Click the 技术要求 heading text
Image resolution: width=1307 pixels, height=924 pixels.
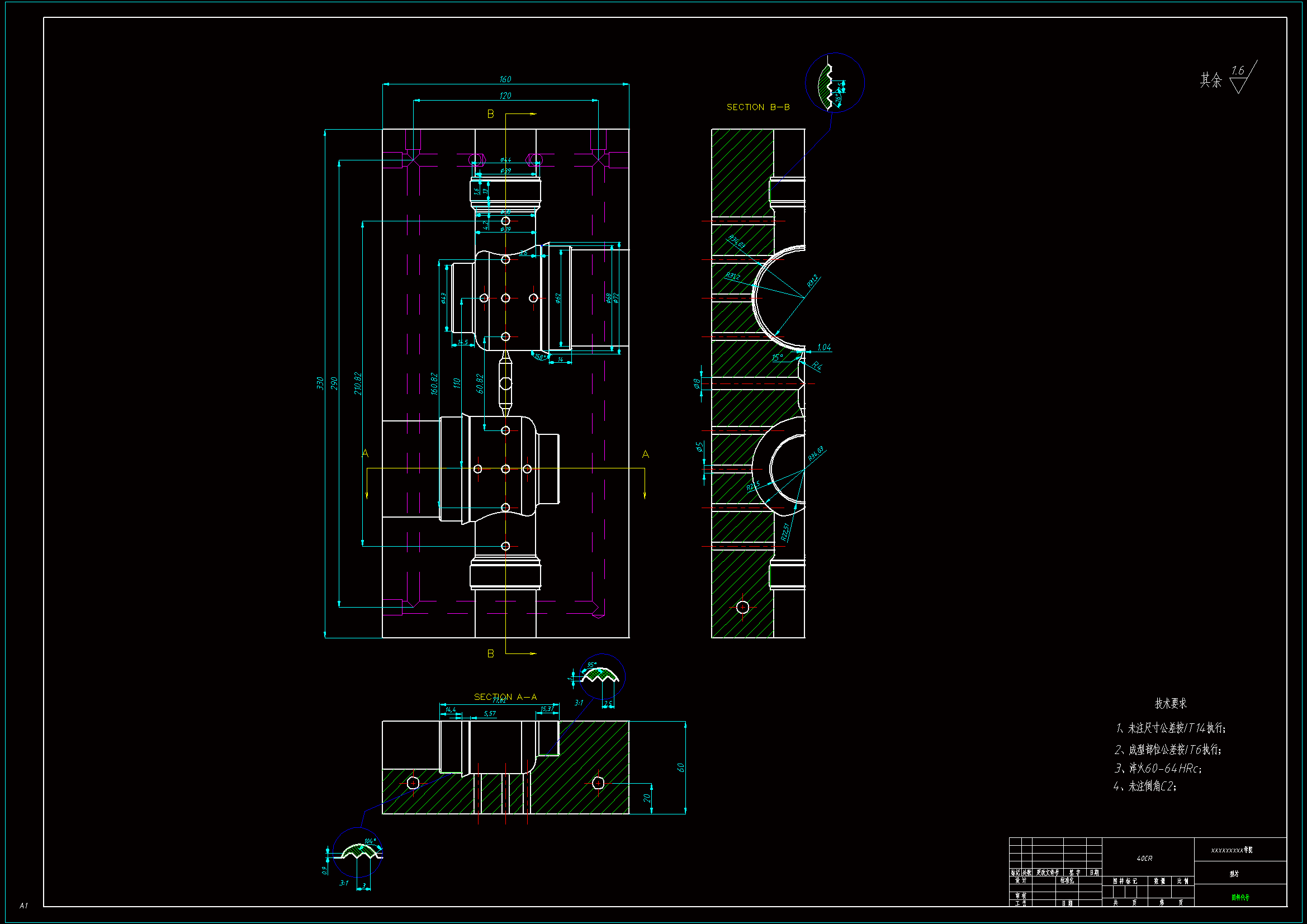tap(1171, 703)
